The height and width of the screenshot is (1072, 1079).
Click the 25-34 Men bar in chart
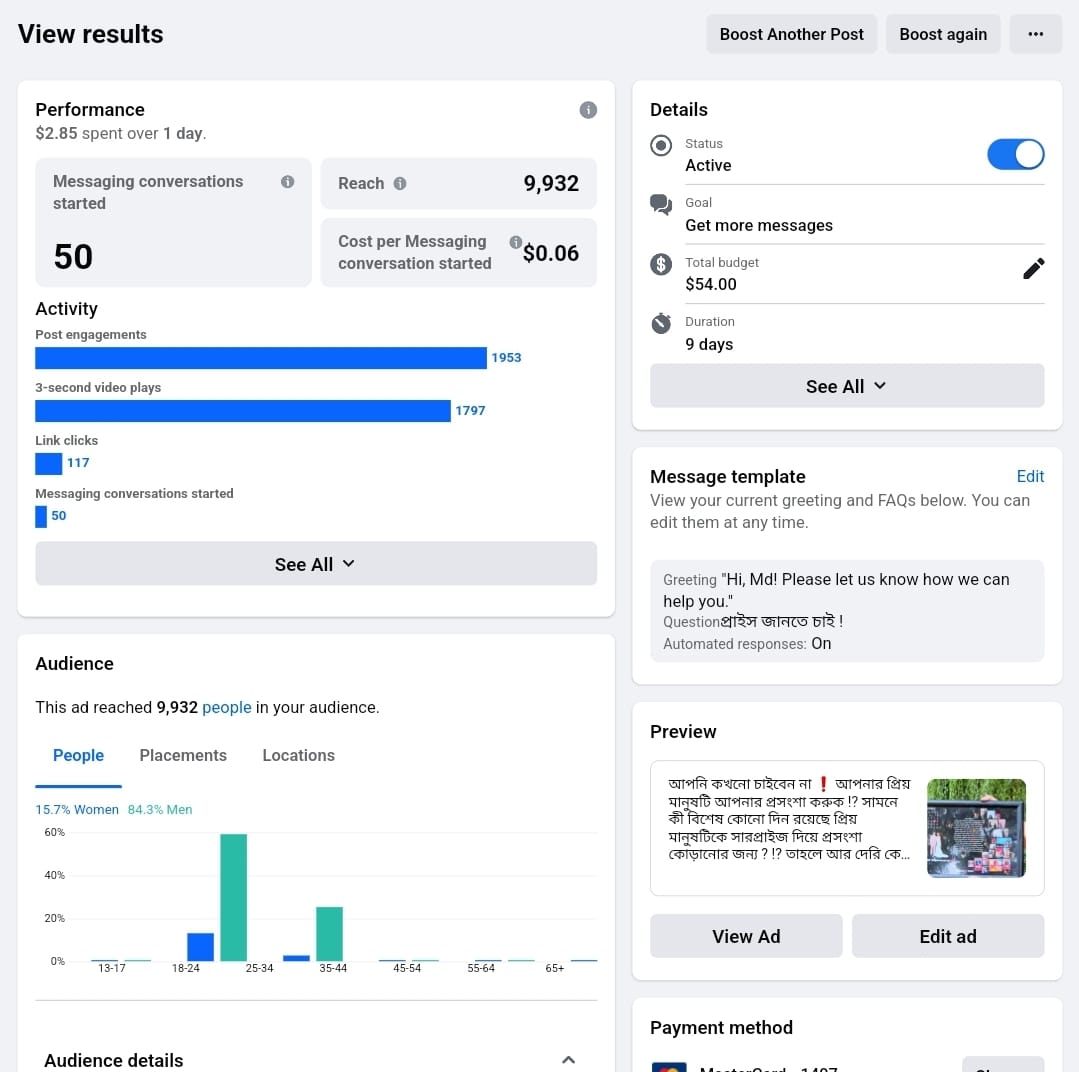233,897
